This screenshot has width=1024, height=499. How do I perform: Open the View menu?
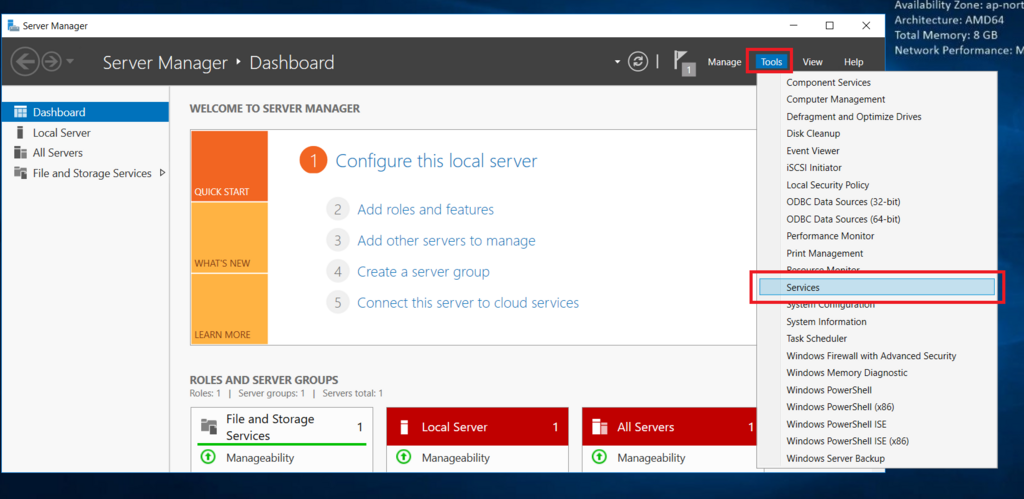pos(812,62)
